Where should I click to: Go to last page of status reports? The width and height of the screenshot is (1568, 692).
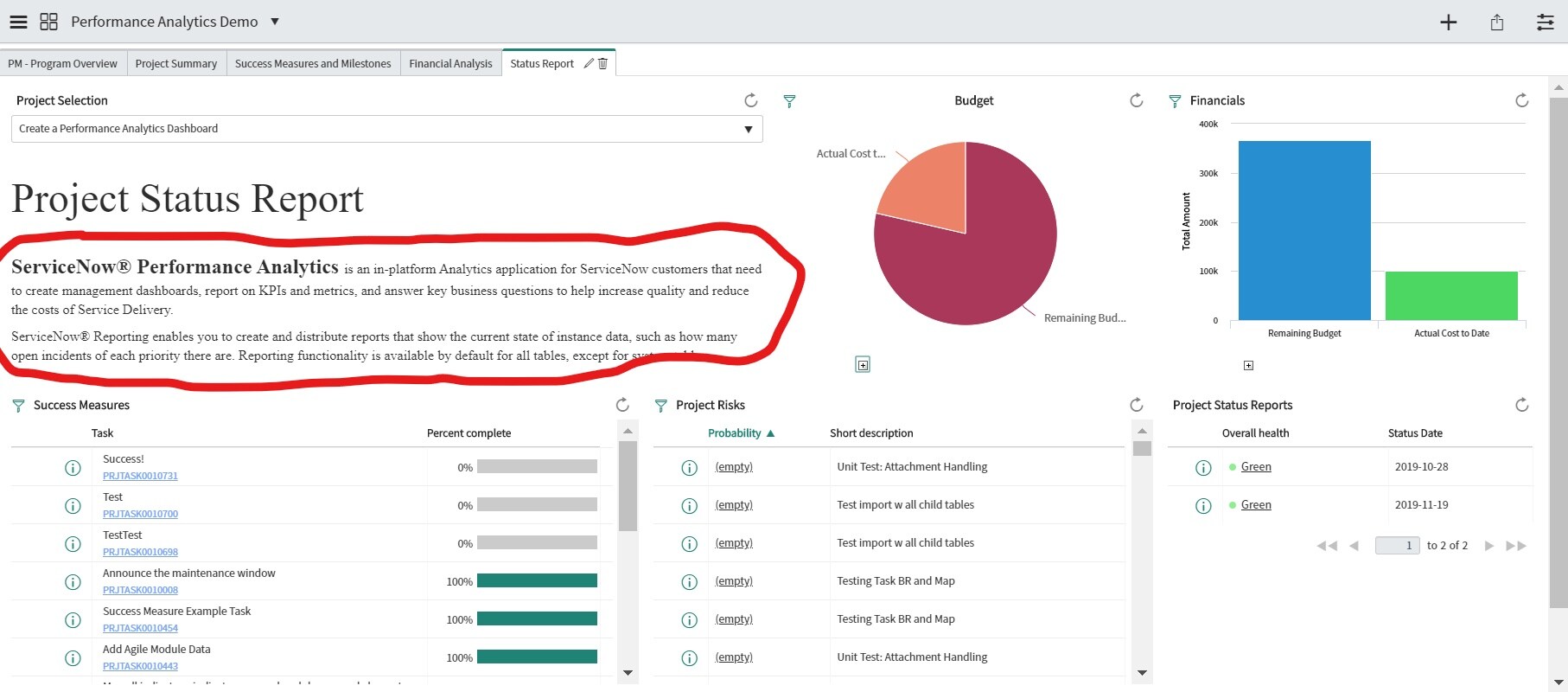[x=1516, y=546]
